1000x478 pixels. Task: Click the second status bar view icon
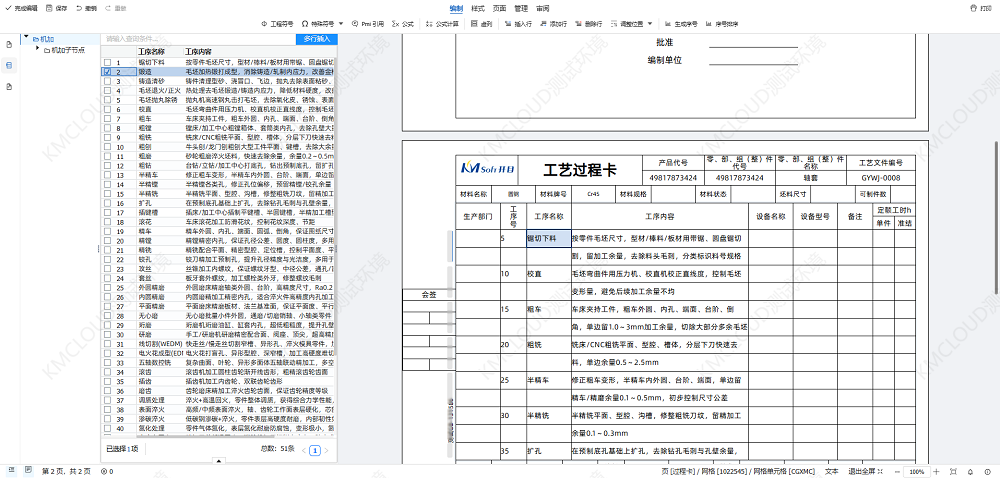[x=28, y=470]
